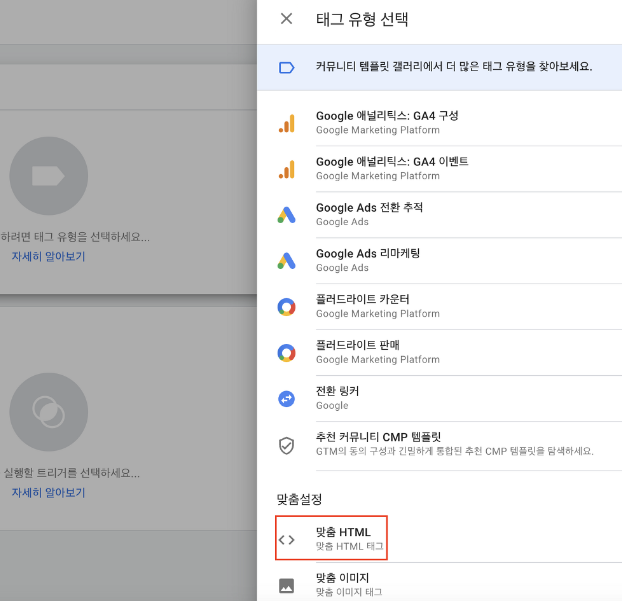The height and width of the screenshot is (601, 622).
Task: Click the 맞춤 HTML code brackets icon
Action: [286, 540]
